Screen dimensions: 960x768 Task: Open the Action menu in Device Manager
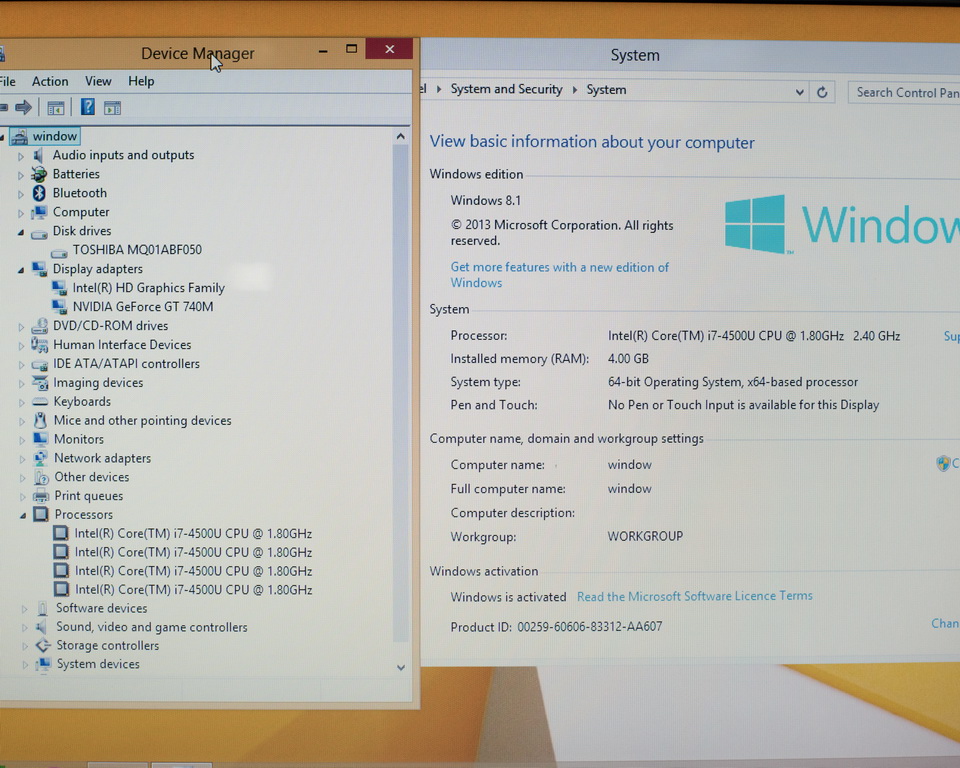click(50, 81)
